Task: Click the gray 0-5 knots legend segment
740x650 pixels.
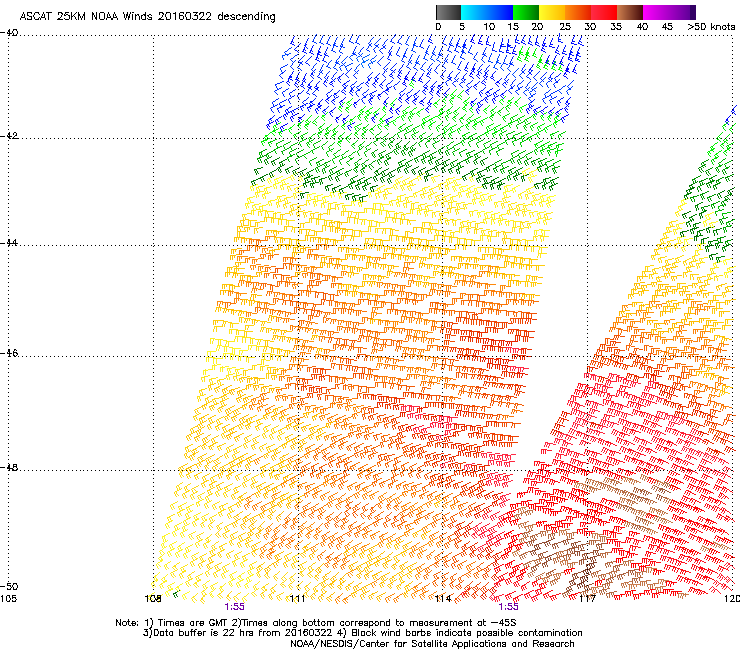Action: (448, 12)
